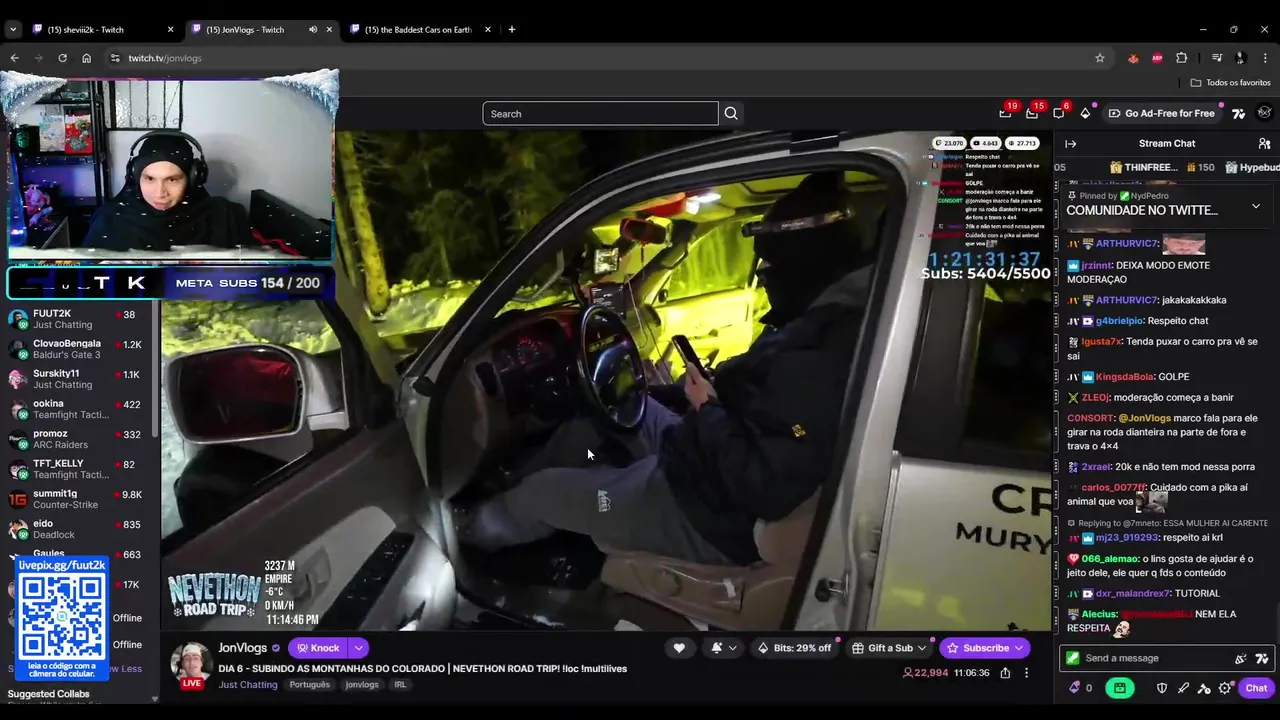Click the THINFREE gift leaderboard entry
The height and width of the screenshot is (720, 1280).
point(1161,167)
